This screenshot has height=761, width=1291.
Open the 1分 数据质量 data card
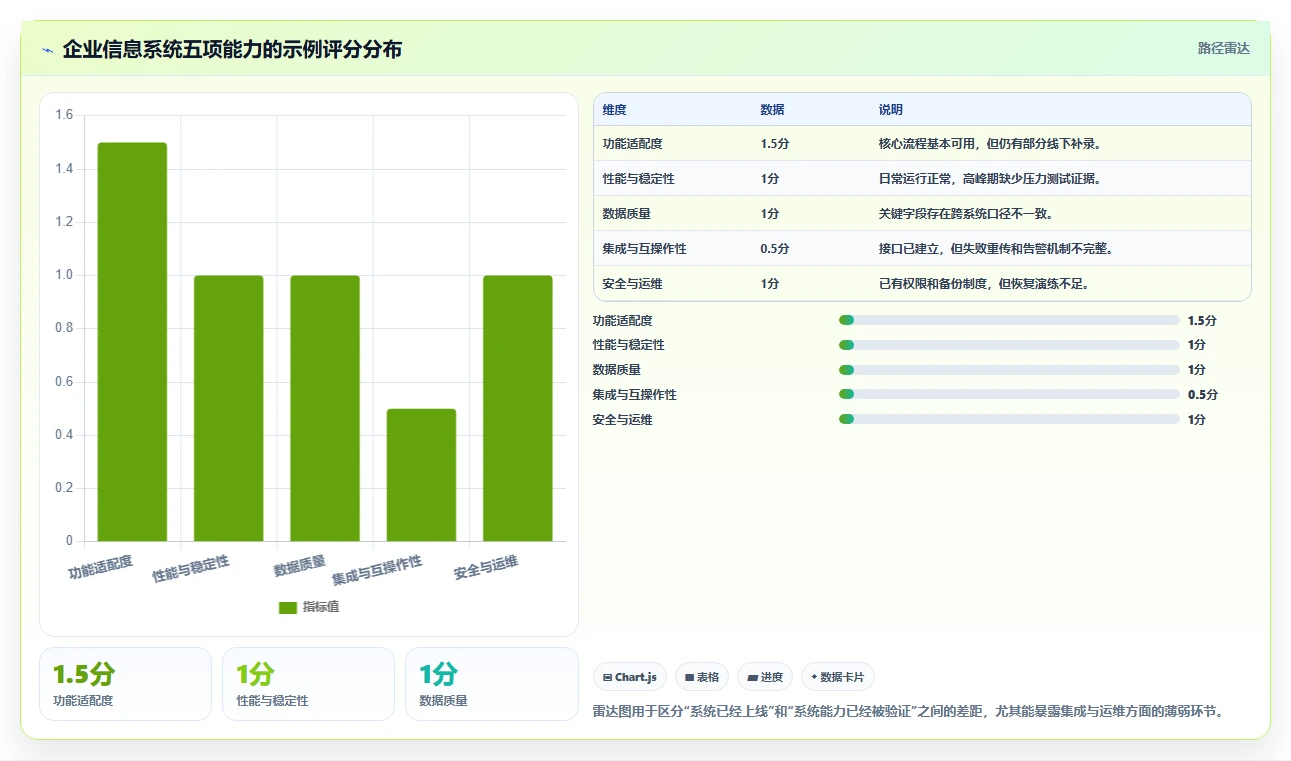pyautogui.click(x=492, y=684)
